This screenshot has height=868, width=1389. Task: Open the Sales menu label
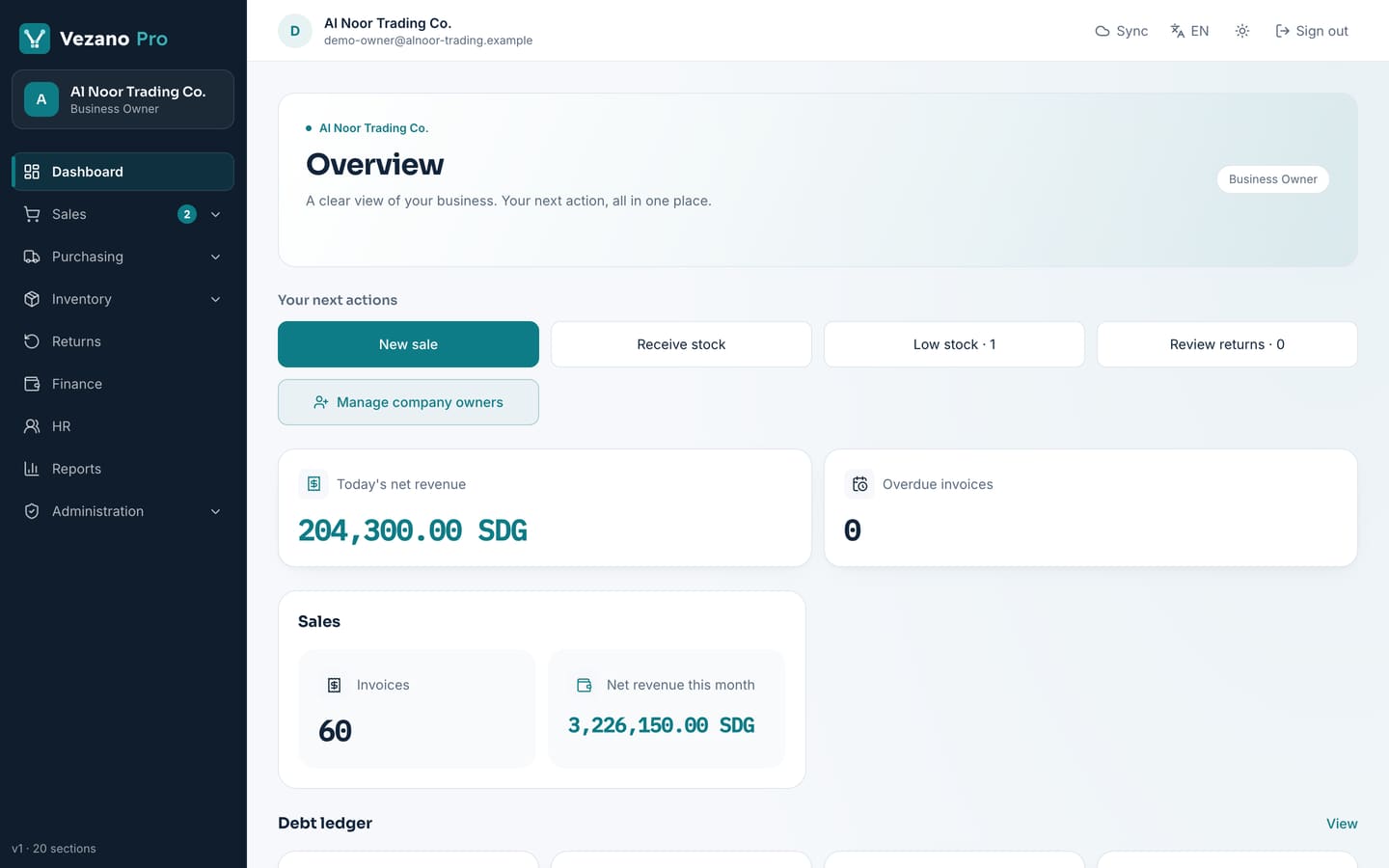click(x=68, y=214)
